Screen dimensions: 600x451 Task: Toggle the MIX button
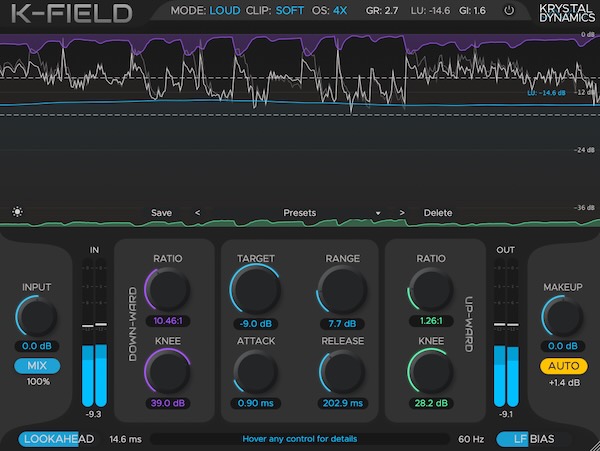(37, 366)
